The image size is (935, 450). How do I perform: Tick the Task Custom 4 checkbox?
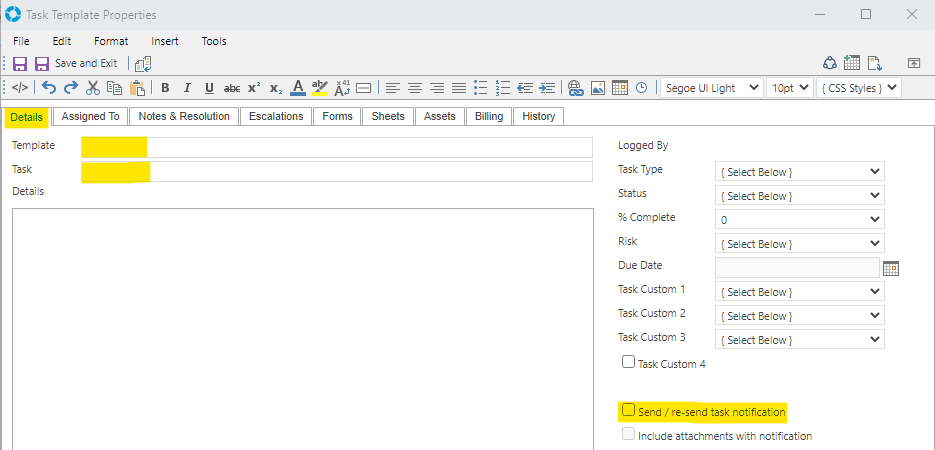628,362
